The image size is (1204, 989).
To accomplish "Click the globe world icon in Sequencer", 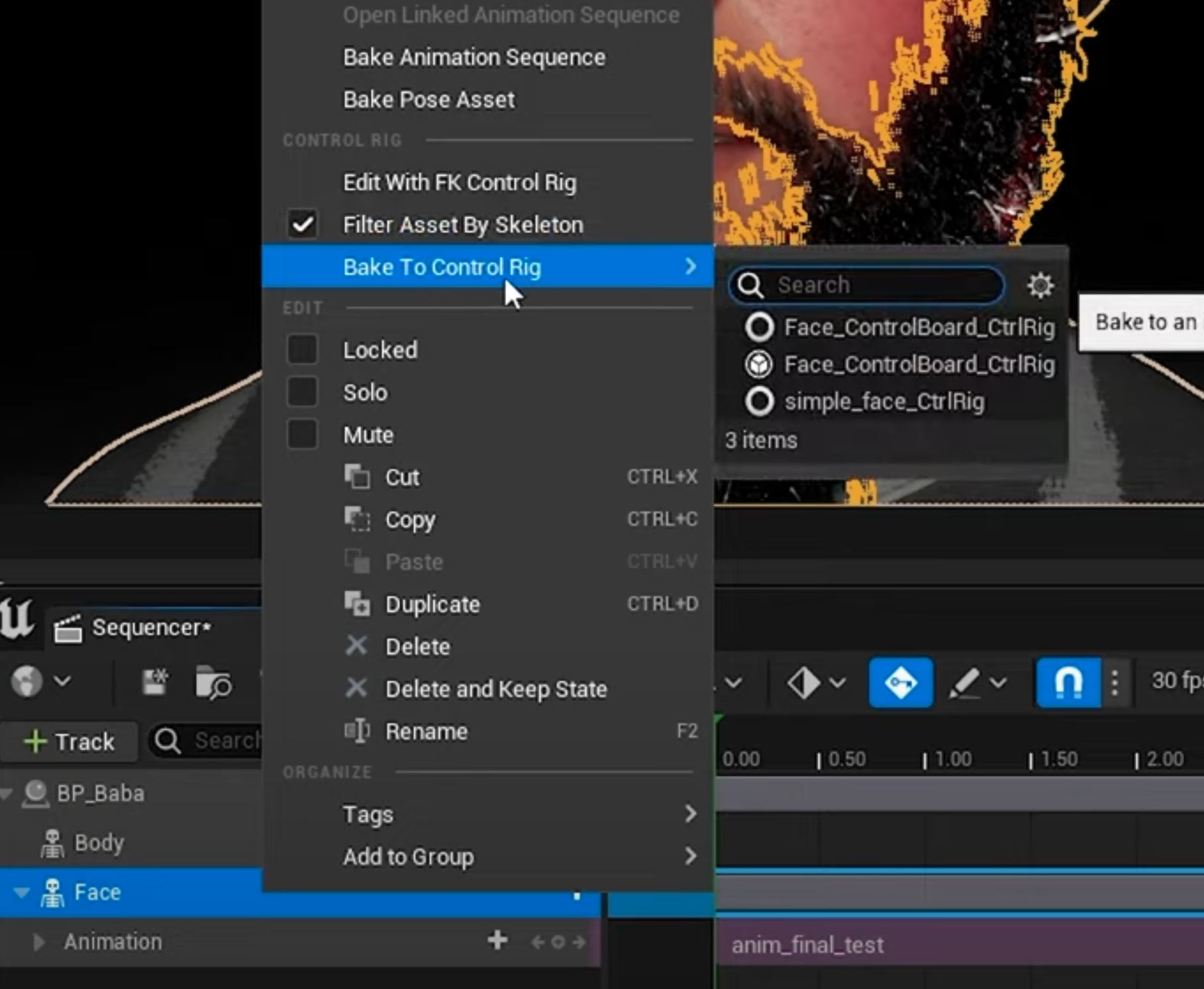I will click(27, 681).
